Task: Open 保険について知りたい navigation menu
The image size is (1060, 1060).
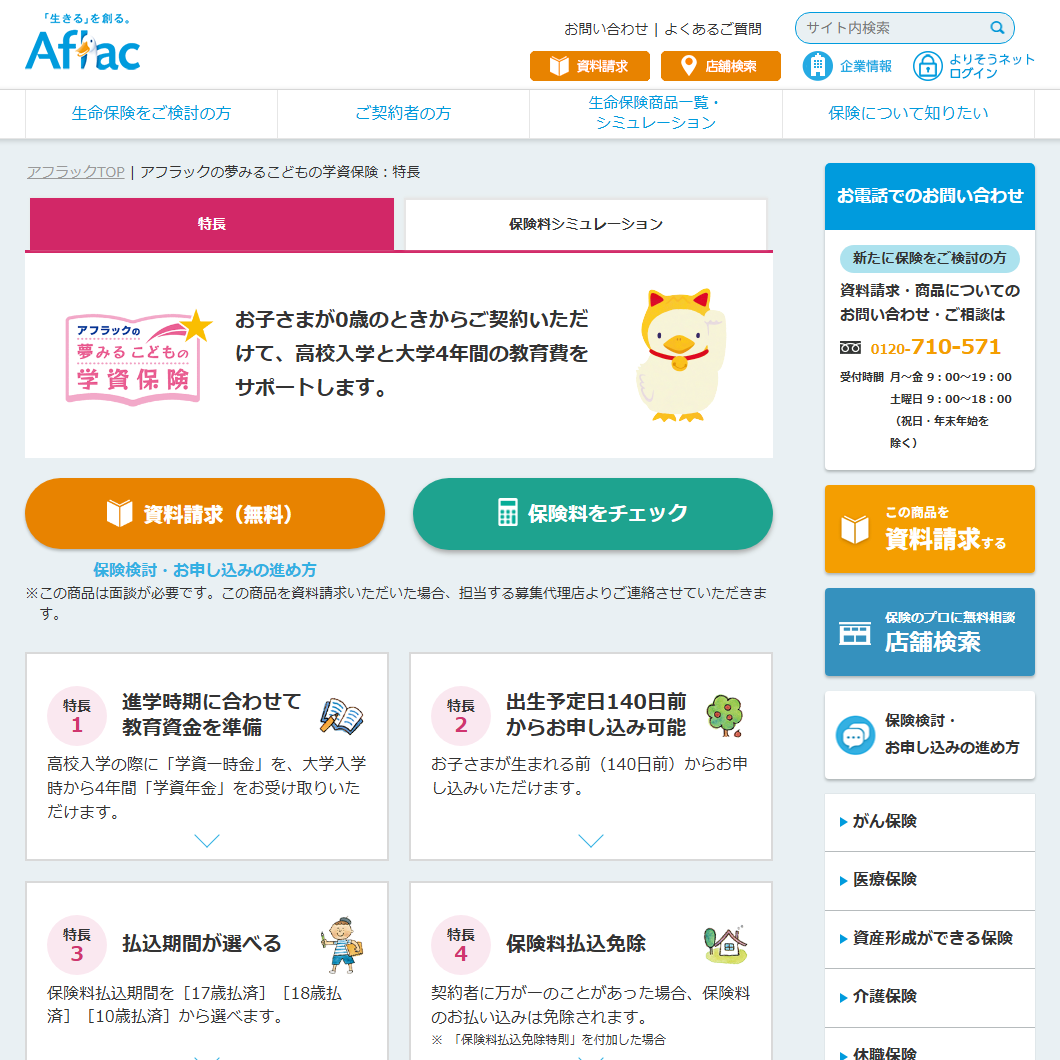Action: (909, 114)
